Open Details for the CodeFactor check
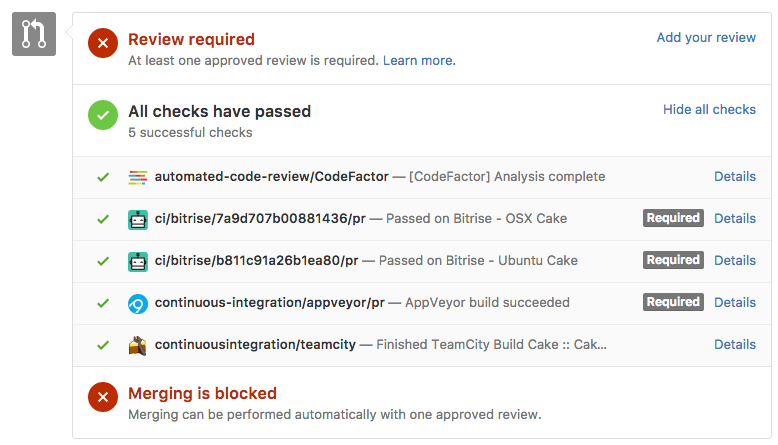The height and width of the screenshot is (445, 778). [735, 177]
